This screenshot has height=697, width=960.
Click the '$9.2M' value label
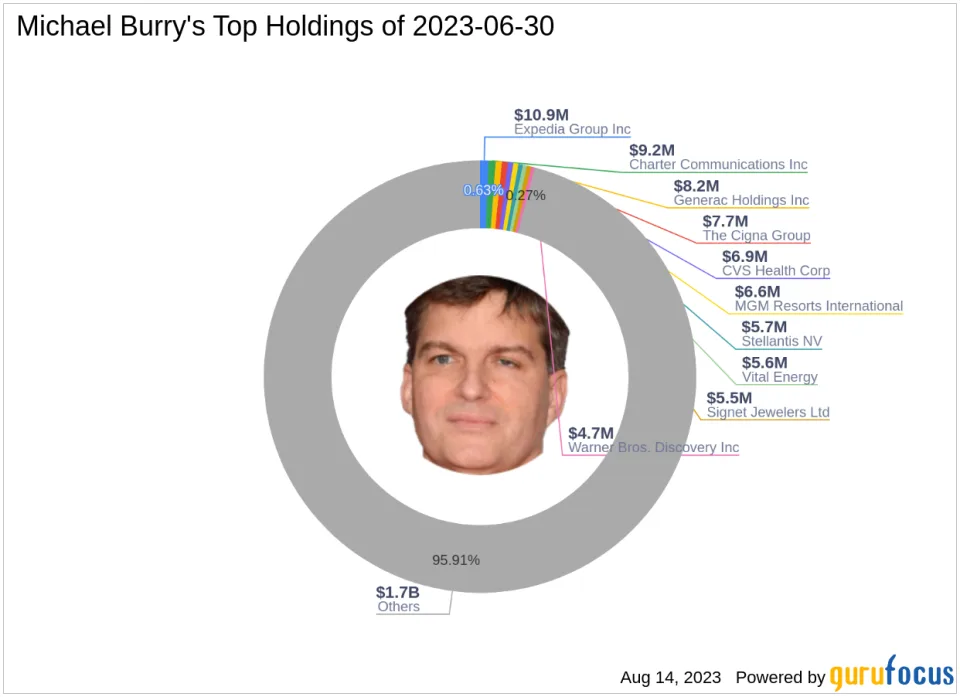(652, 151)
